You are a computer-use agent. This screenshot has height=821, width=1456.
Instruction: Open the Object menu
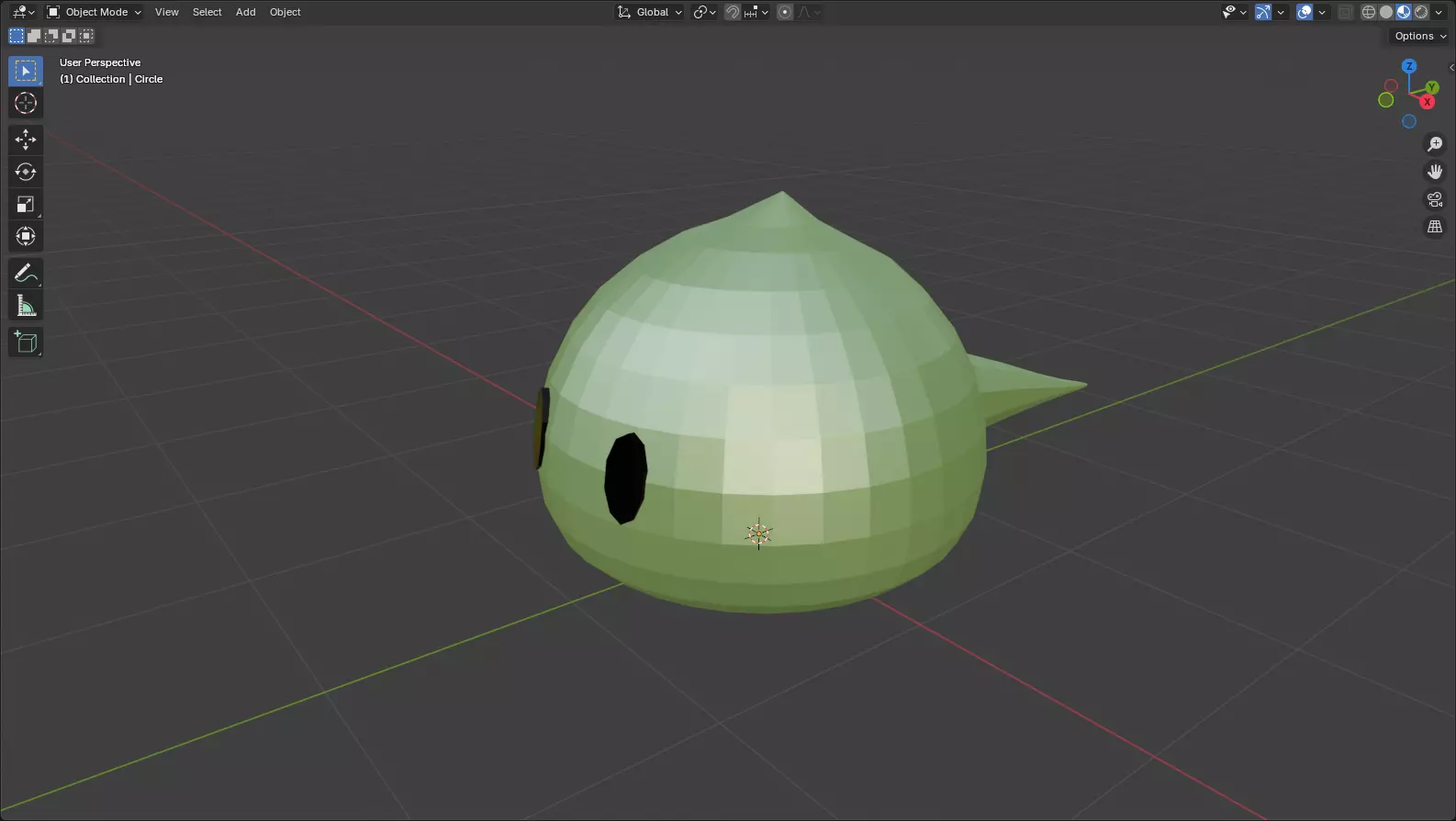click(286, 12)
